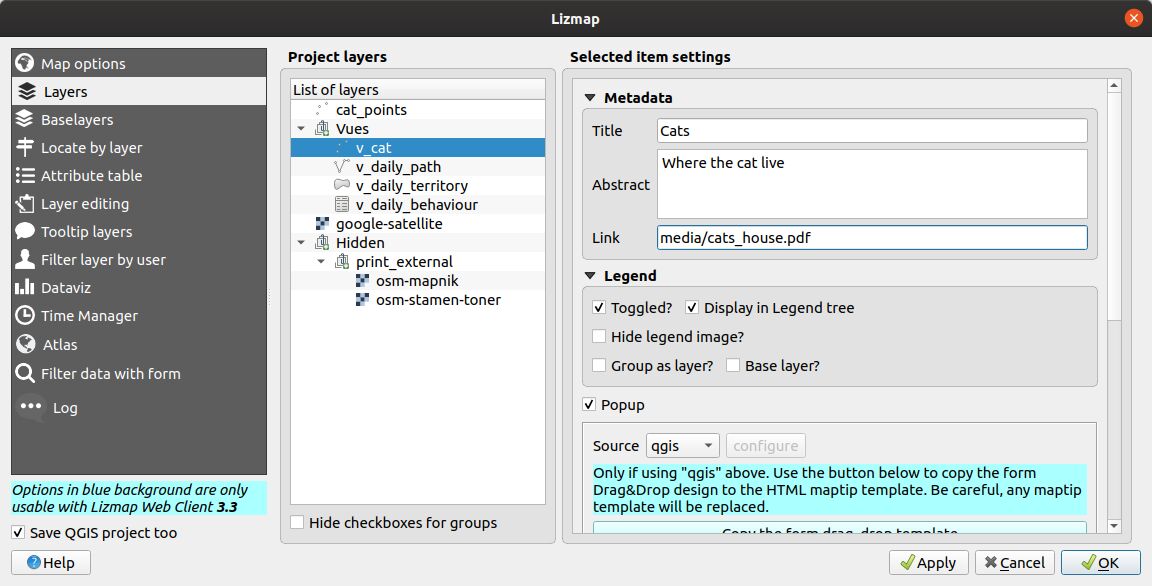Check Hide checkboxes for groups

pos(297,522)
